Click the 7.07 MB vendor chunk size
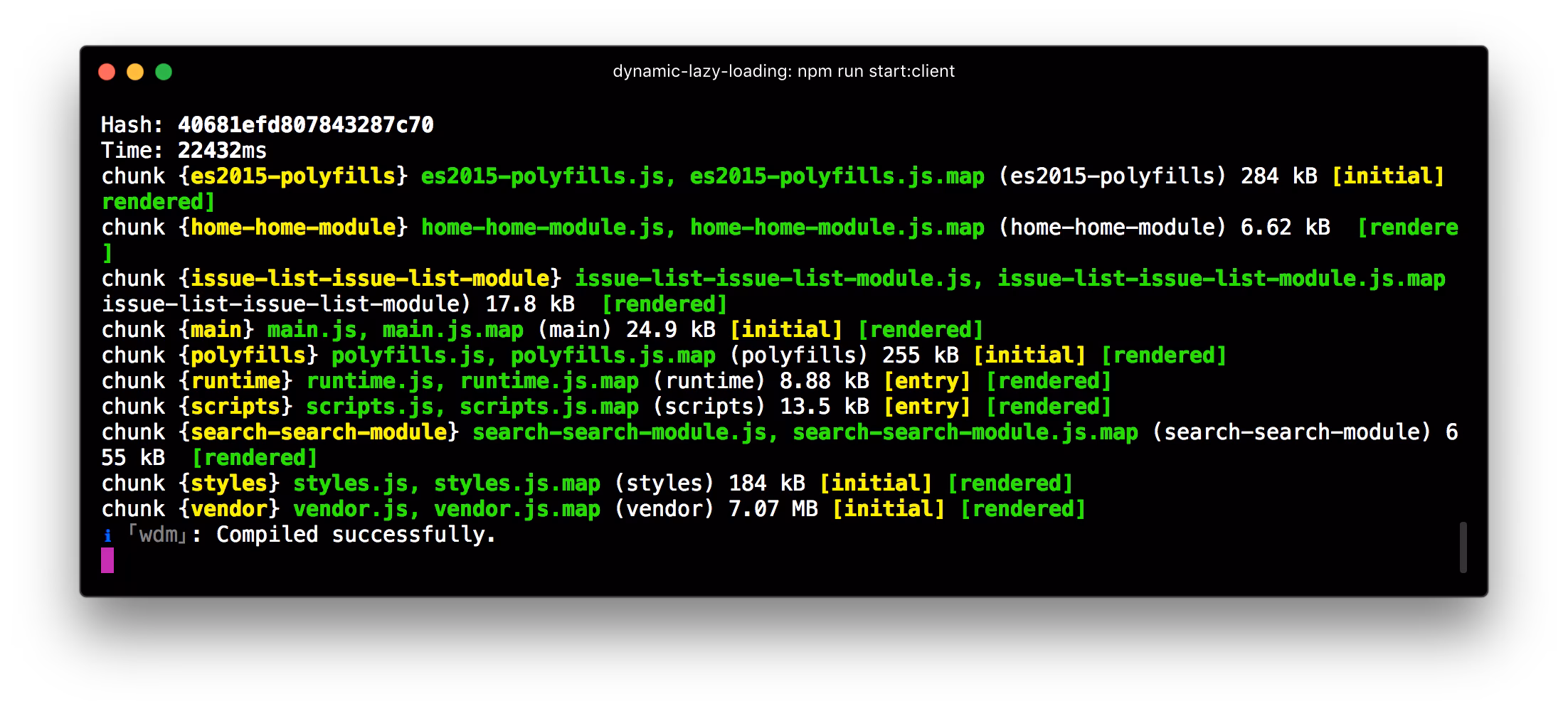The image size is (1568, 711). click(x=773, y=509)
